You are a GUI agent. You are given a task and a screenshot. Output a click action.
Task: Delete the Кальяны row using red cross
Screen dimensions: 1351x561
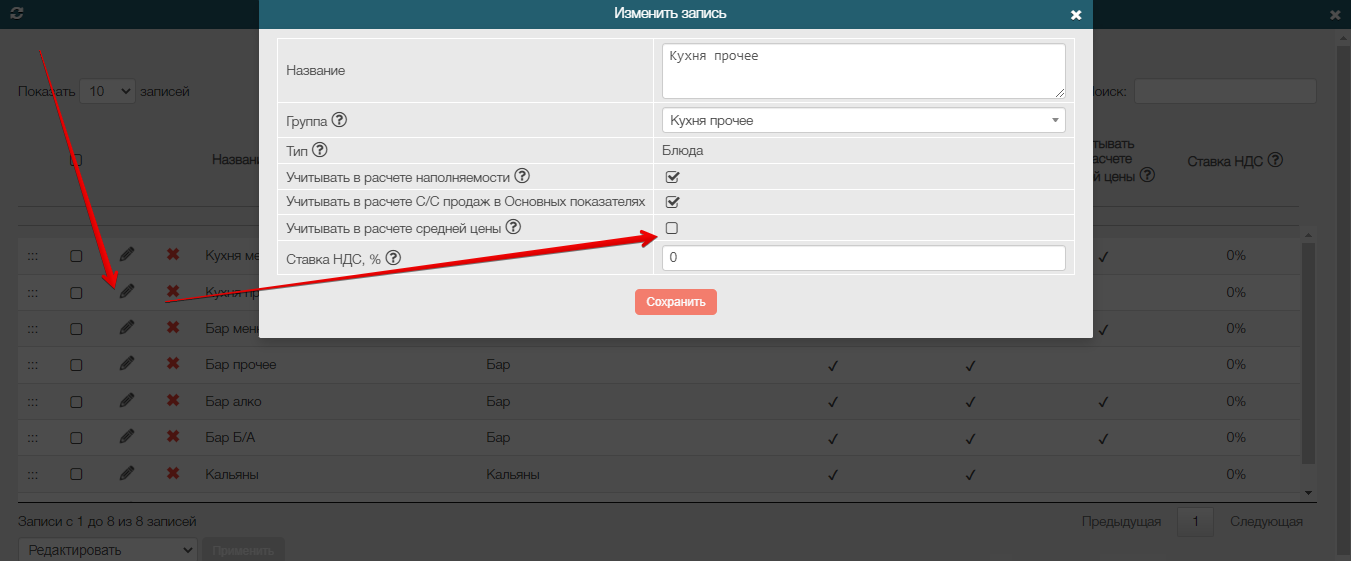(173, 473)
